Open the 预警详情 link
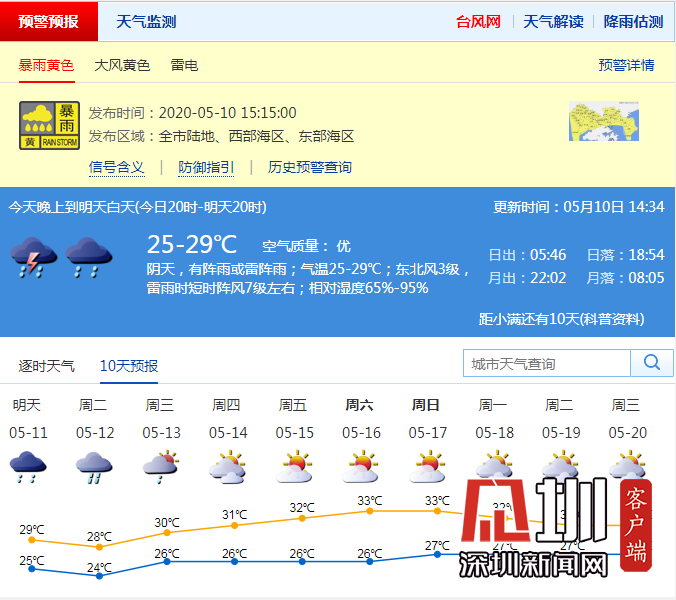The image size is (676, 600). (626, 65)
